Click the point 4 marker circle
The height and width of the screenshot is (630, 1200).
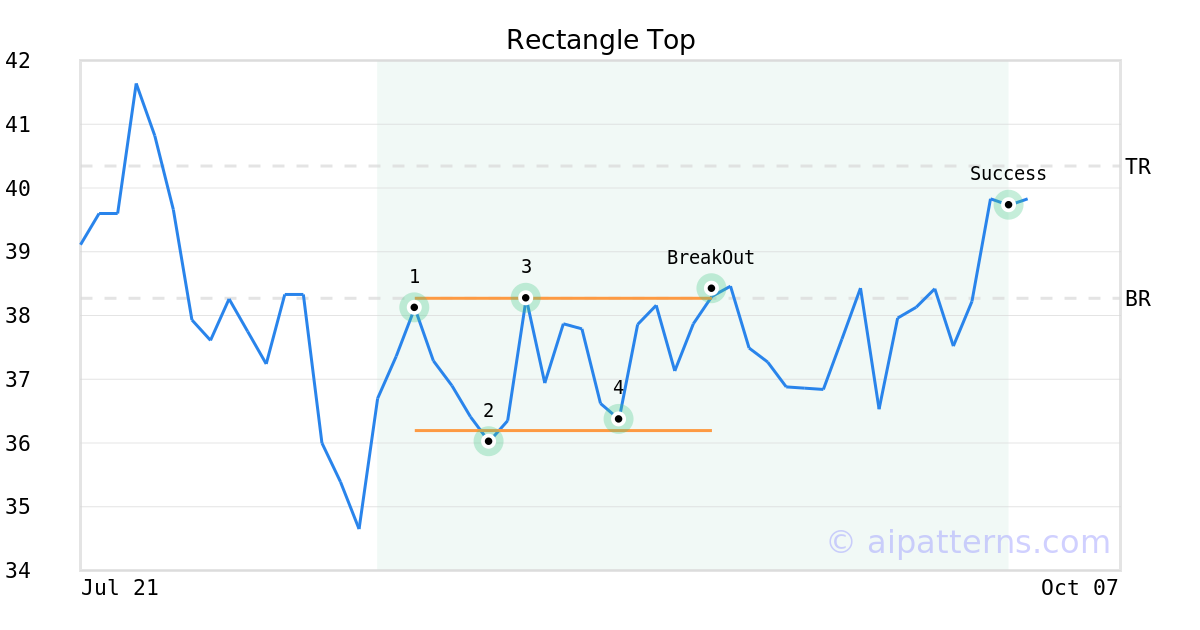(619, 419)
